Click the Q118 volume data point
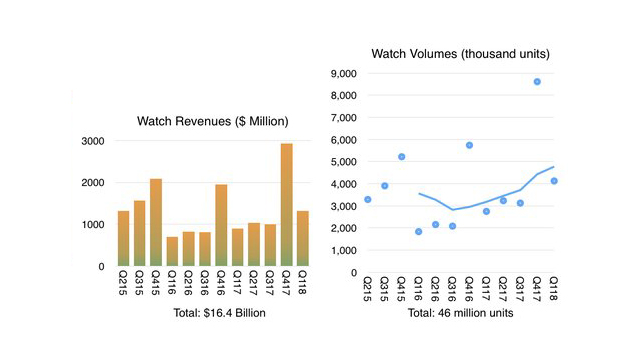Image resolution: width=640 pixels, height=360 pixels. tap(554, 181)
